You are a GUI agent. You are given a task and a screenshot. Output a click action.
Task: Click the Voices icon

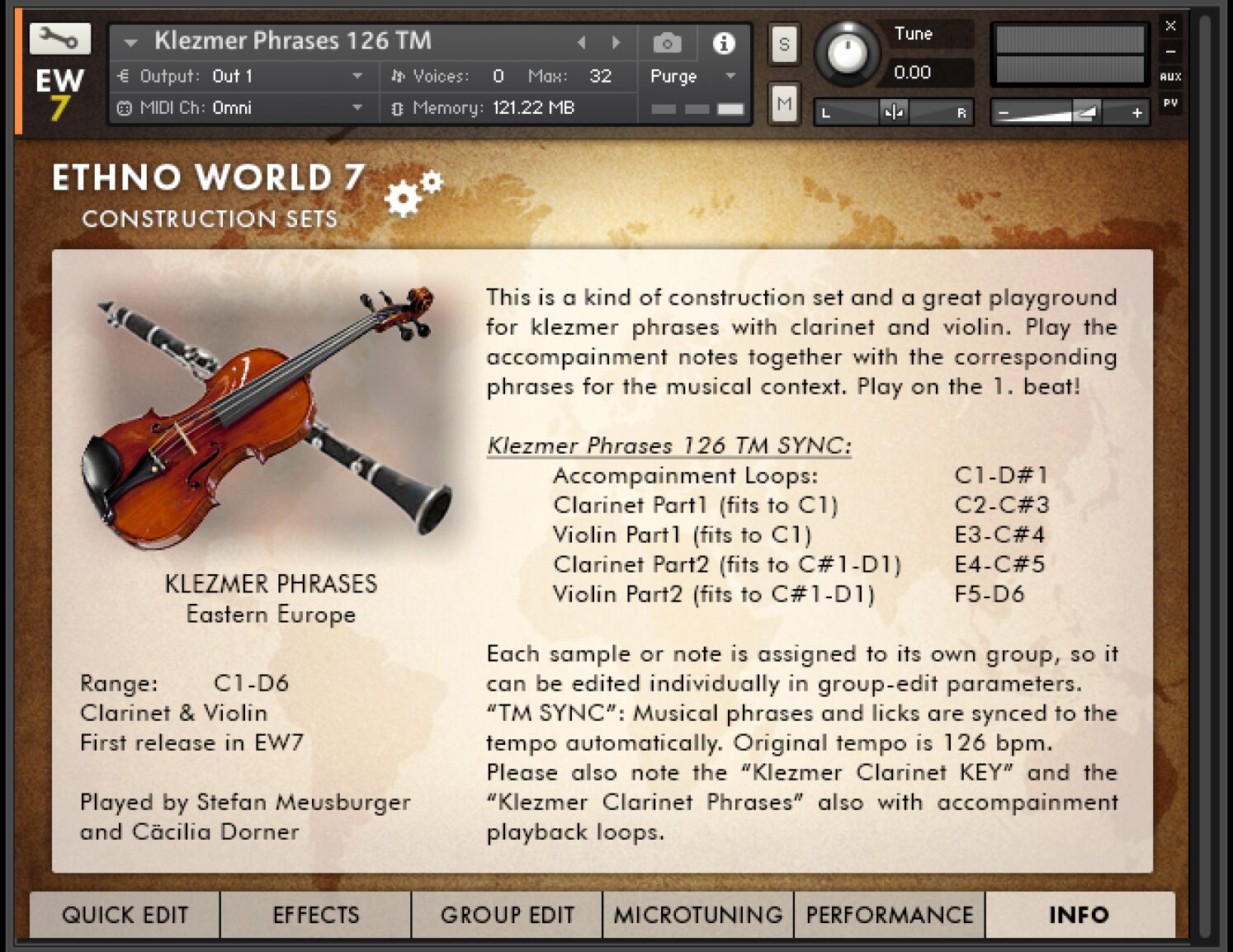coord(397,76)
